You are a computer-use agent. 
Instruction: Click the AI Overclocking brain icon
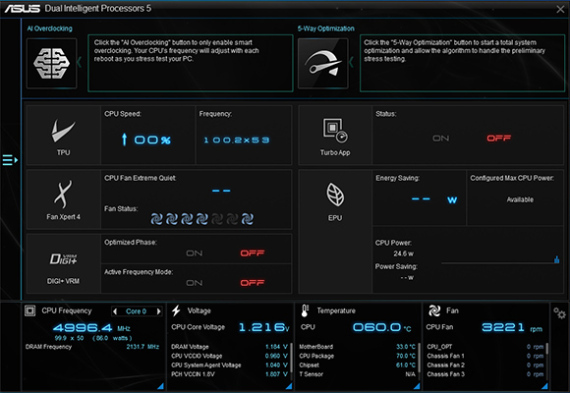click(52, 63)
